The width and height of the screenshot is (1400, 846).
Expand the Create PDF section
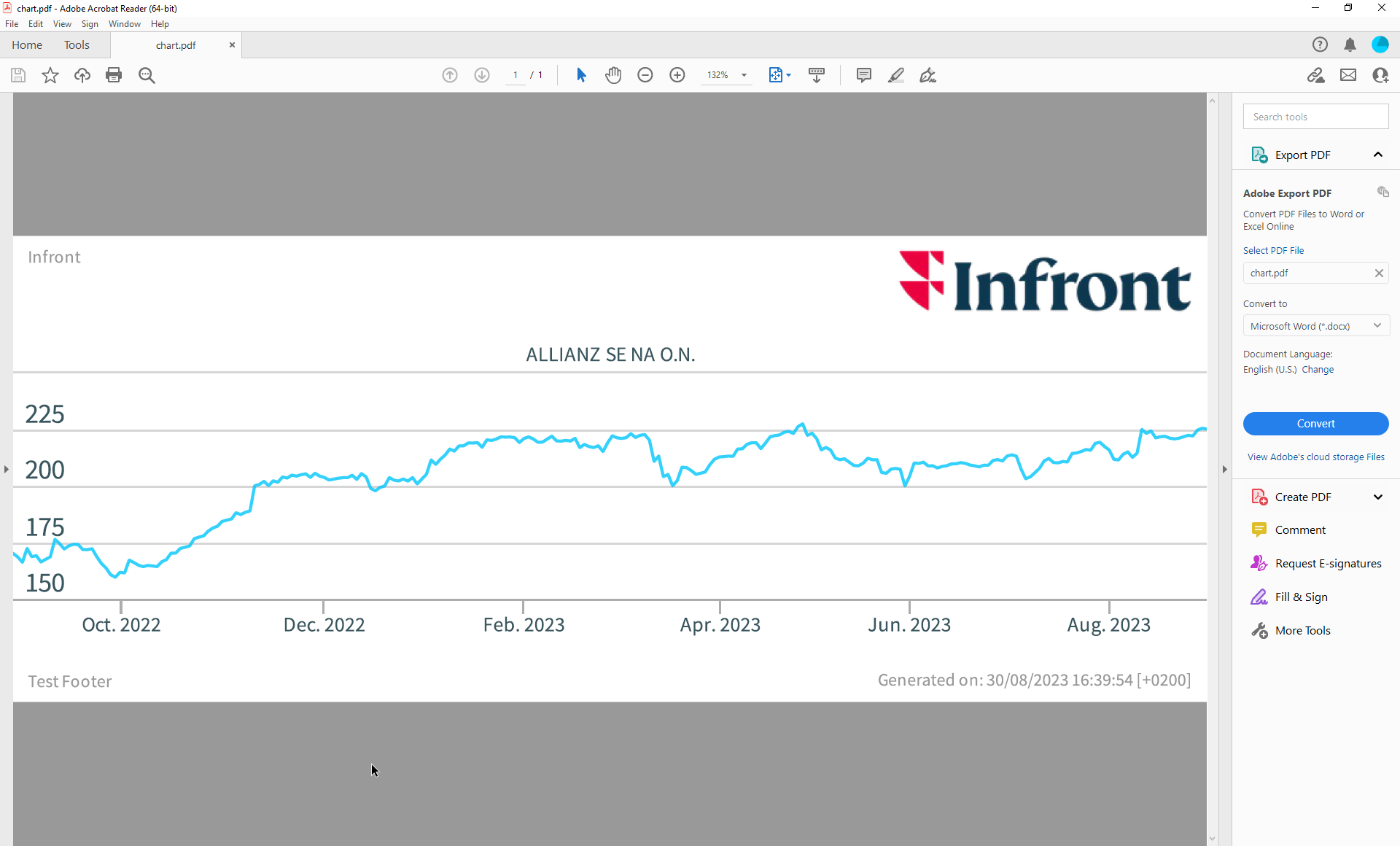point(1377,497)
